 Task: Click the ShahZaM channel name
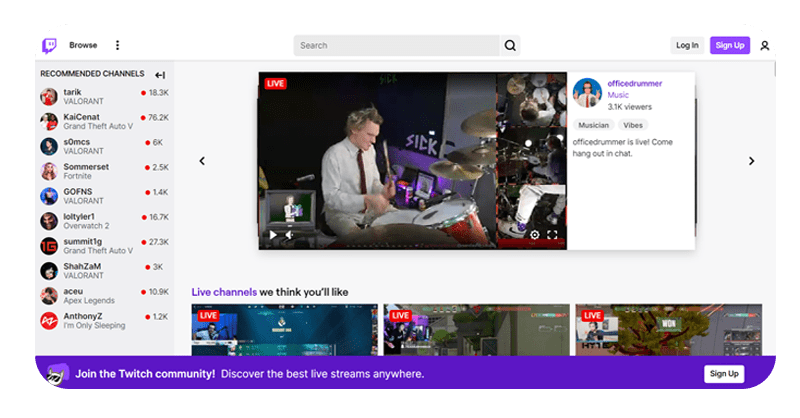[x=82, y=266]
